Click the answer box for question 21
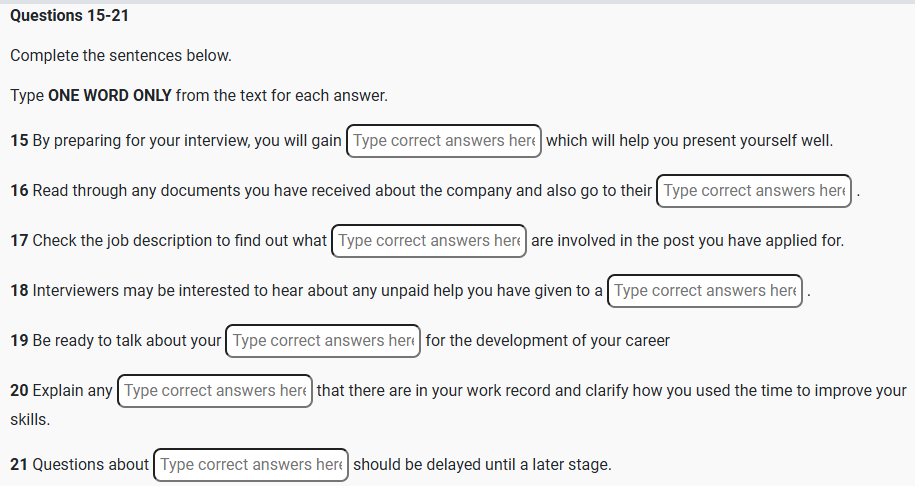 pyautogui.click(x=251, y=465)
